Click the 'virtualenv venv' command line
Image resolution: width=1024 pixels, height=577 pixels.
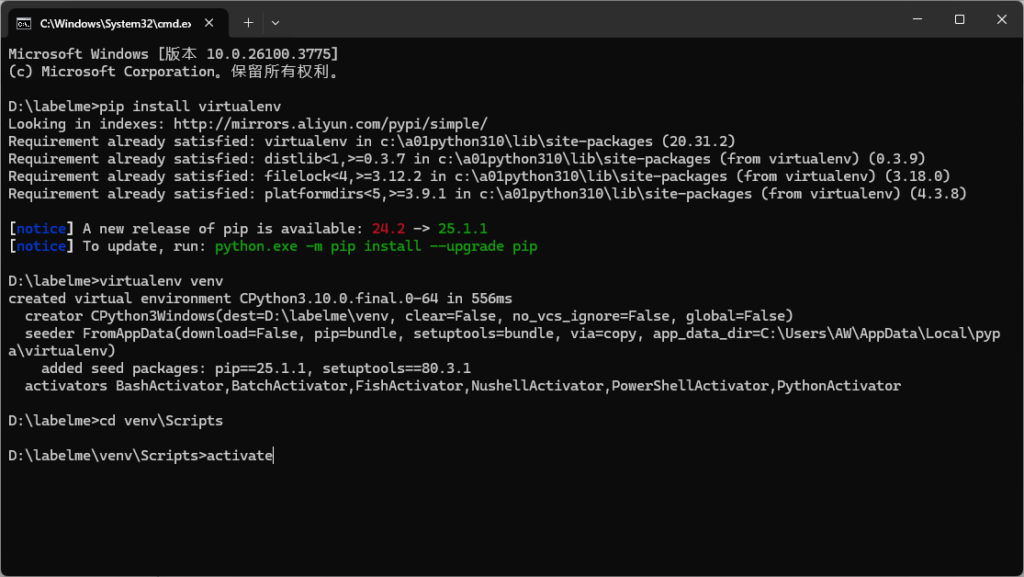[x=116, y=281]
